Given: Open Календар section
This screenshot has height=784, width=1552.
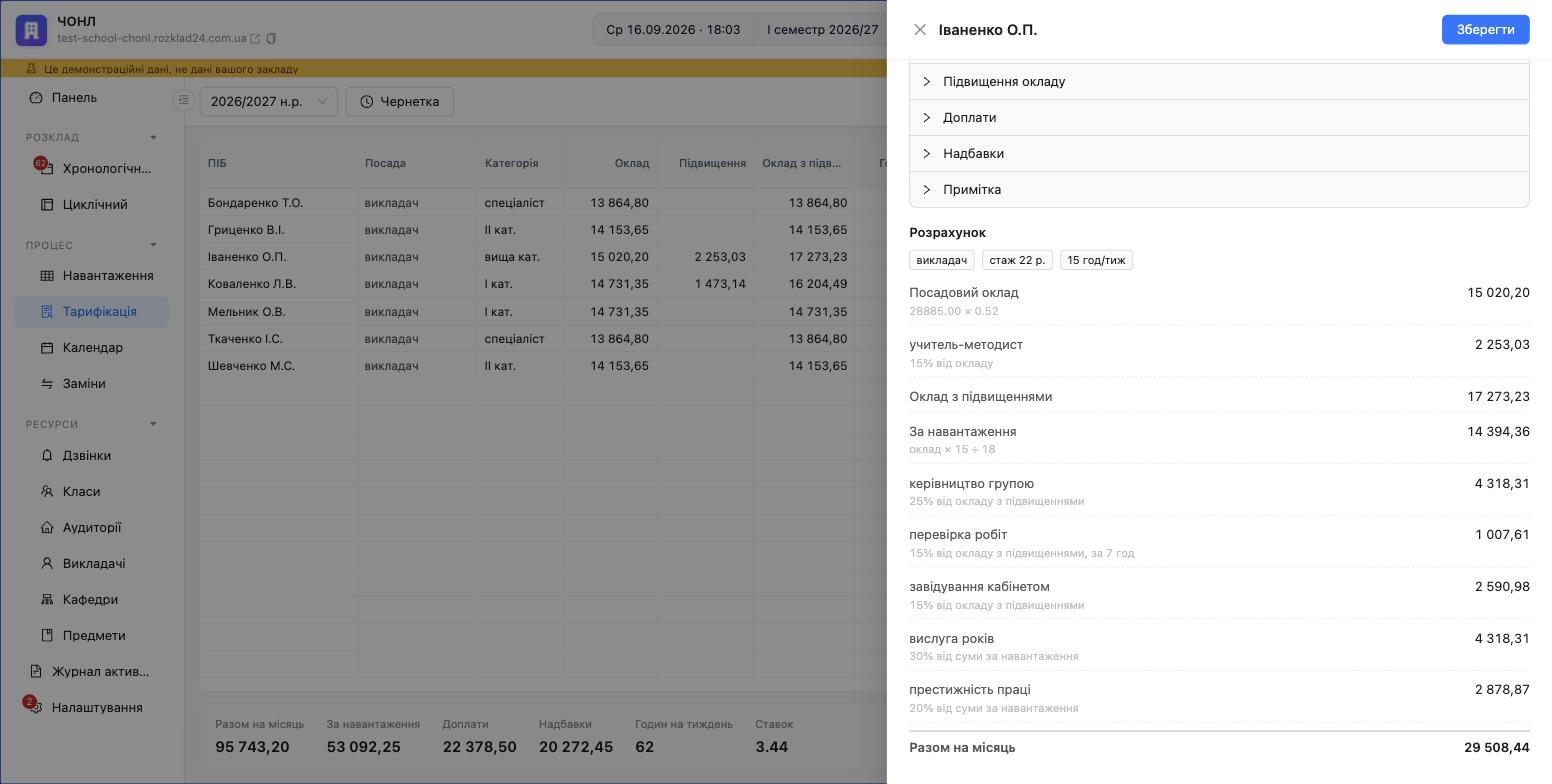Looking at the screenshot, I should (x=92, y=347).
